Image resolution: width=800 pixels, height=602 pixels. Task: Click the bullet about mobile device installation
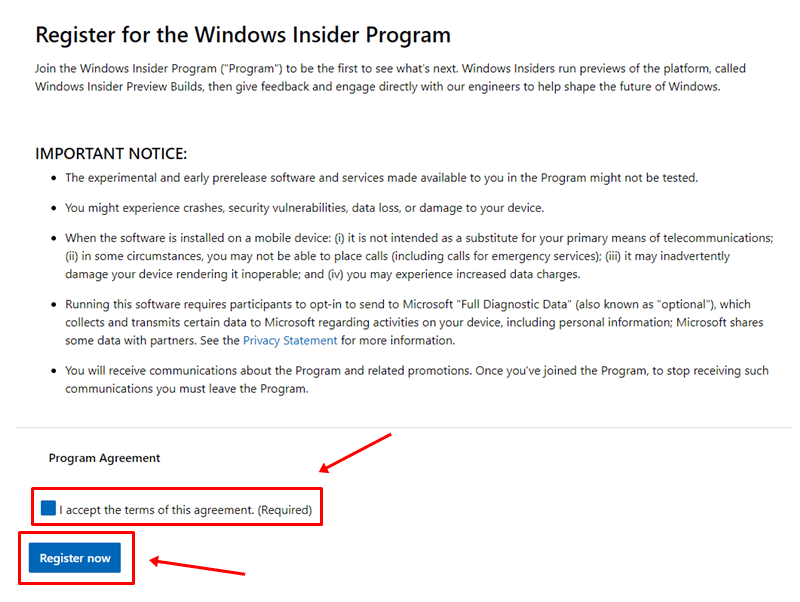(418, 256)
